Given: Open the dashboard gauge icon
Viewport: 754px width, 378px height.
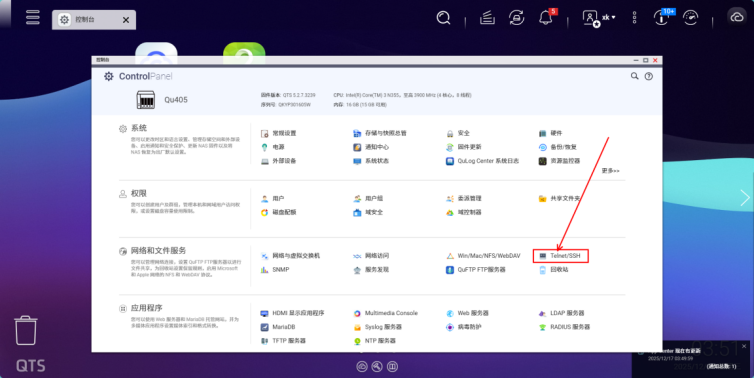Looking at the screenshot, I should pyautogui.click(x=691, y=18).
